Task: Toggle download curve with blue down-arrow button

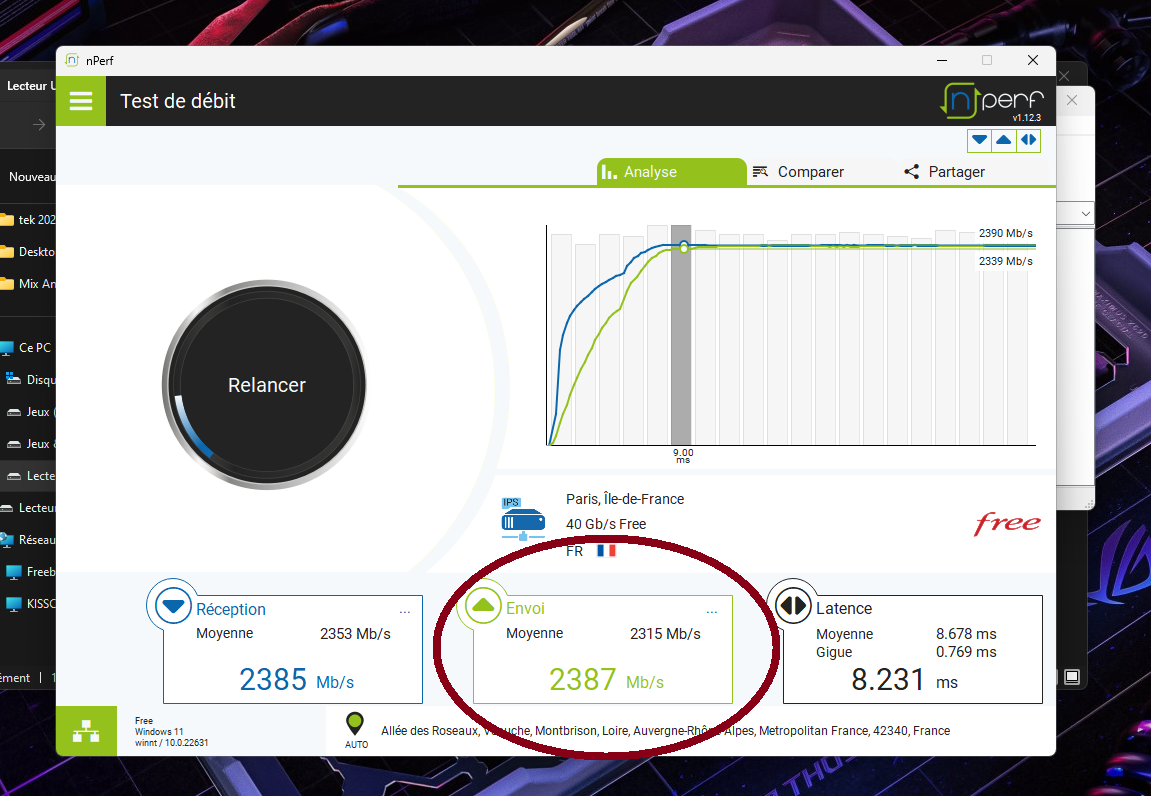Action: pos(979,140)
